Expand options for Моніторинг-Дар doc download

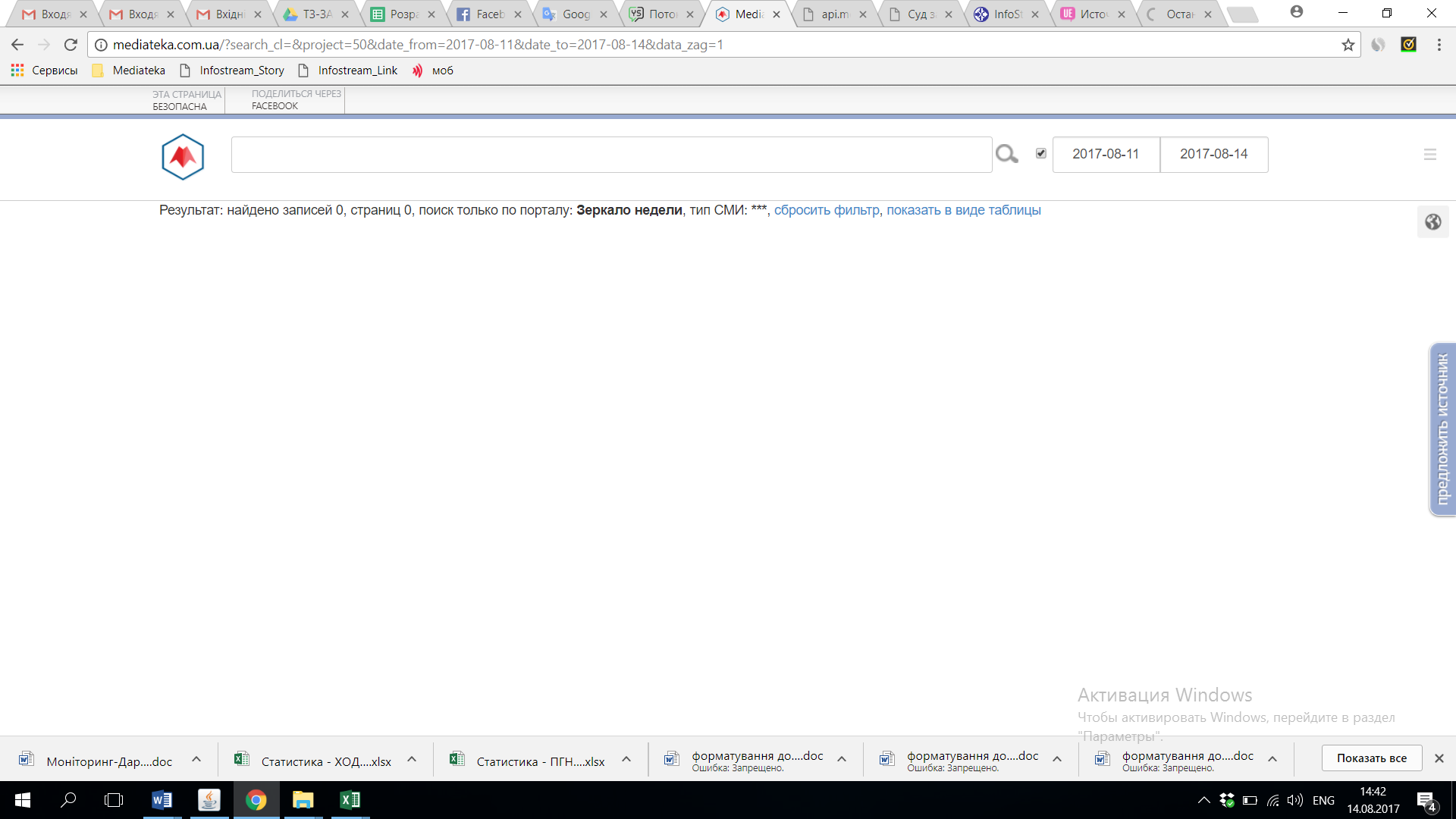[x=196, y=759]
